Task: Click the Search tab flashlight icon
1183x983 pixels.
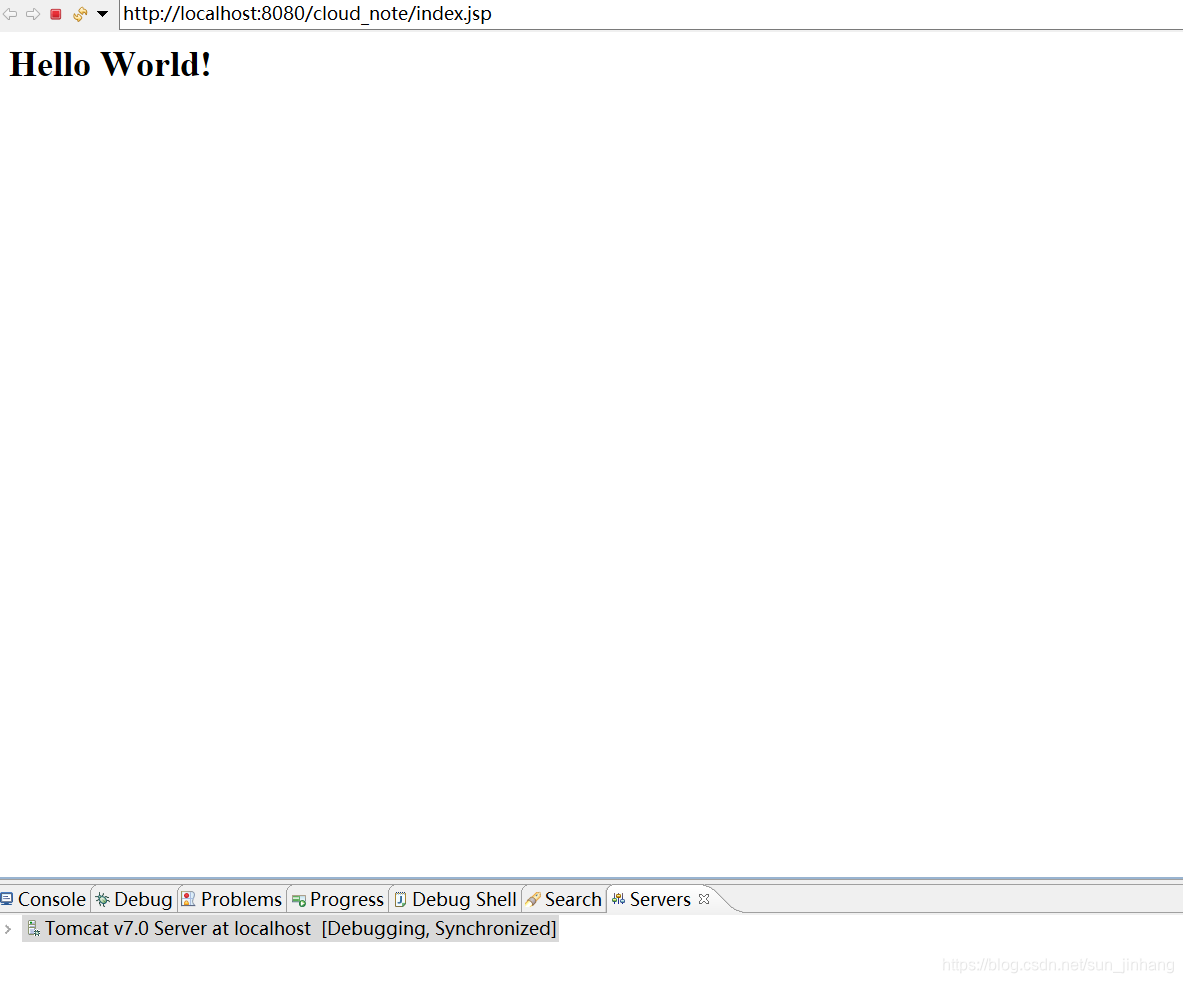Action: point(533,899)
